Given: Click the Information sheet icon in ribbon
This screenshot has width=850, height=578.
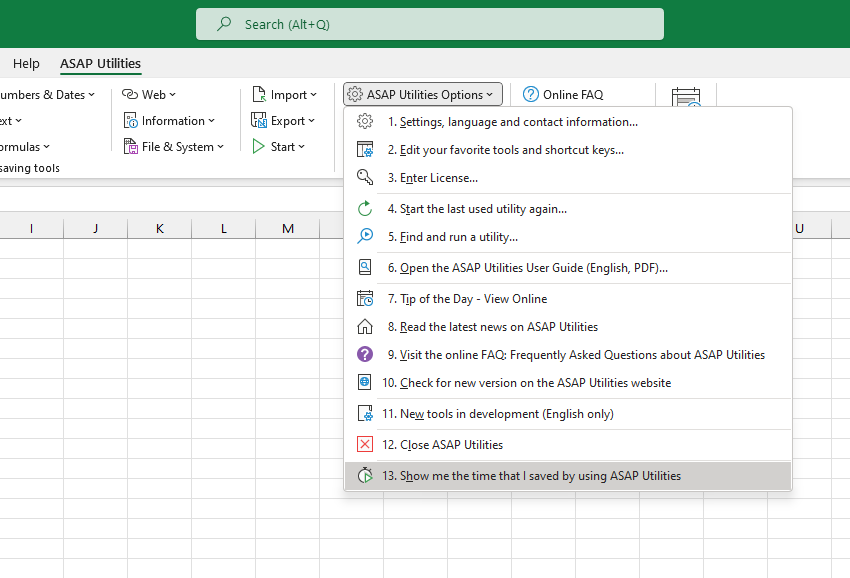Looking at the screenshot, I should (131, 120).
